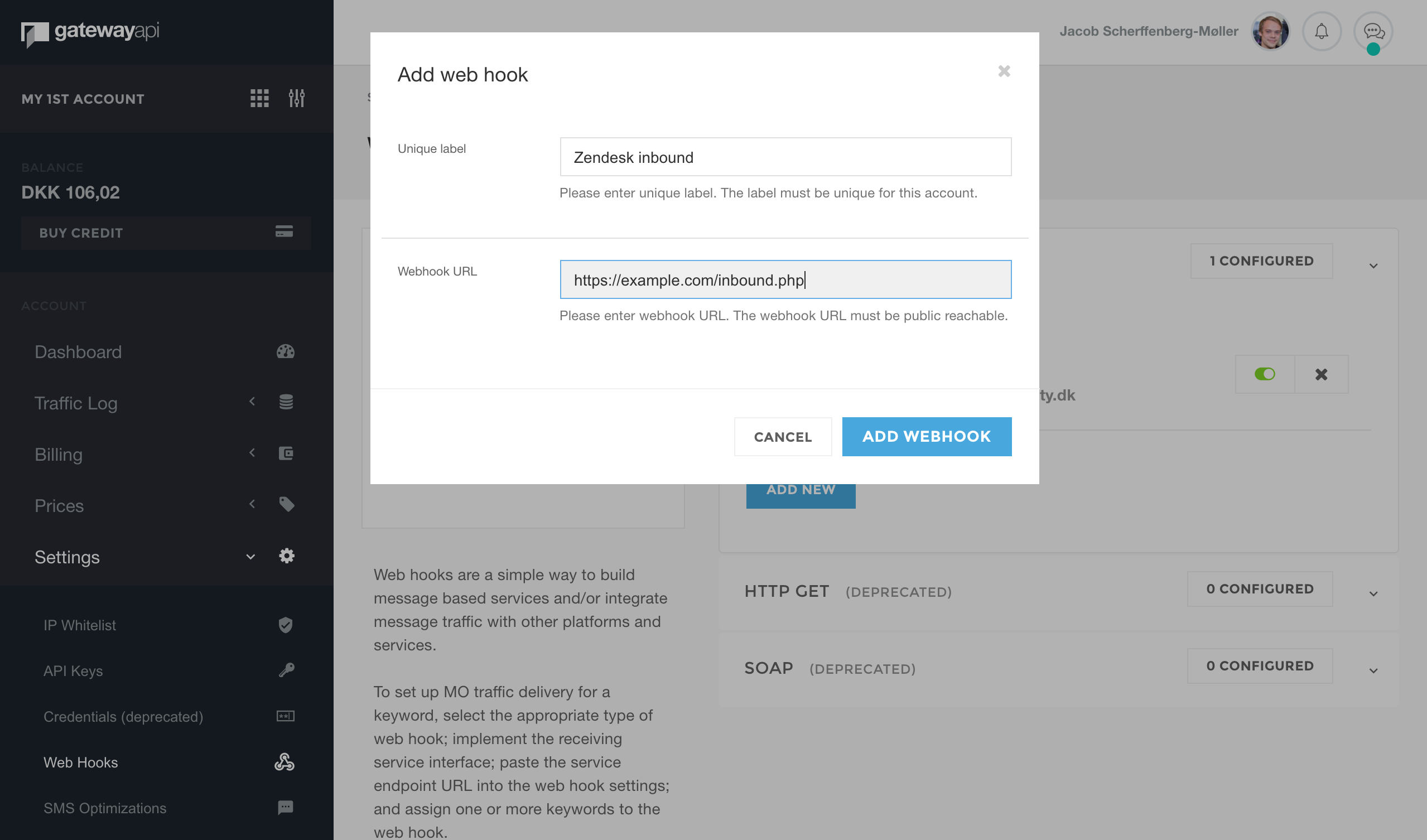Select the Traffic Log database icon
Image resolution: width=1427 pixels, height=840 pixels.
[x=286, y=402]
